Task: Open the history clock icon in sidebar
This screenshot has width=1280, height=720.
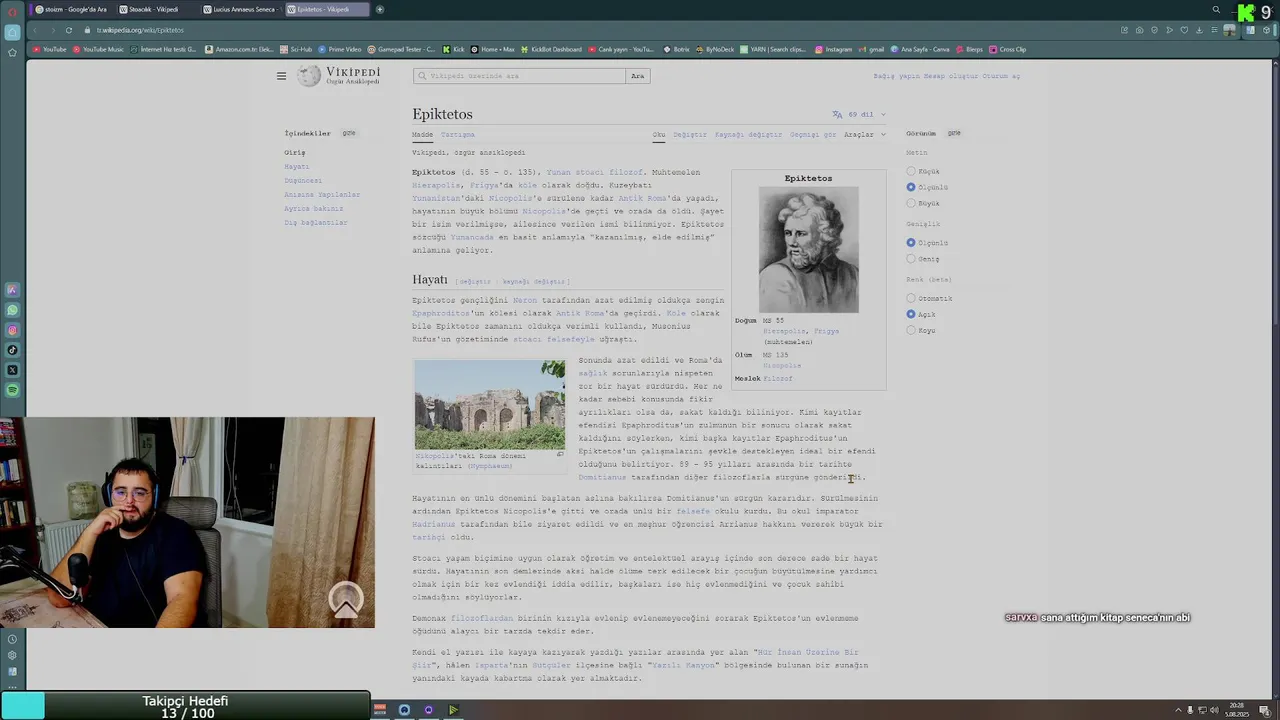Action: [12, 639]
